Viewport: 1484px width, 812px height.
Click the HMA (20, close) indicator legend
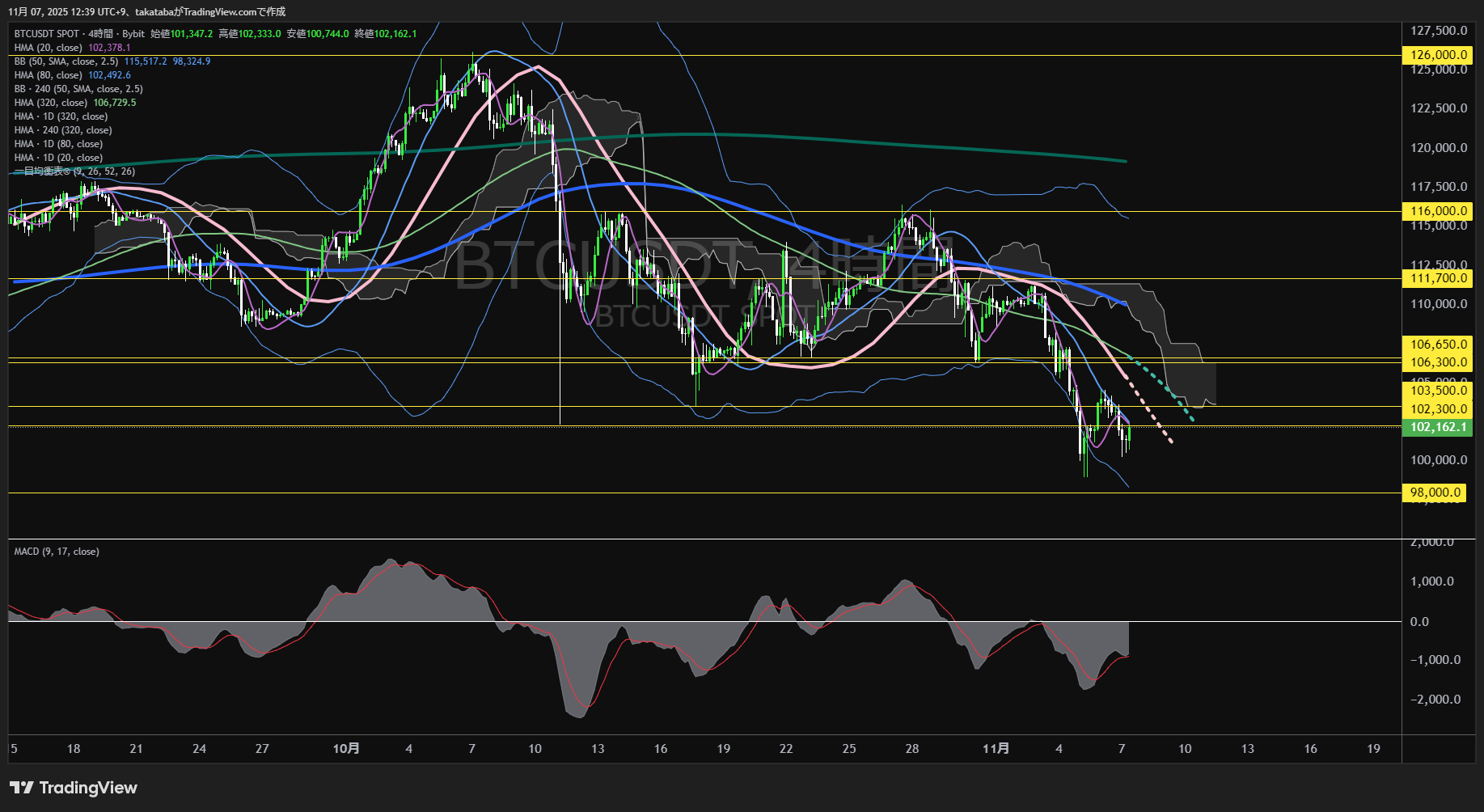pos(49,48)
